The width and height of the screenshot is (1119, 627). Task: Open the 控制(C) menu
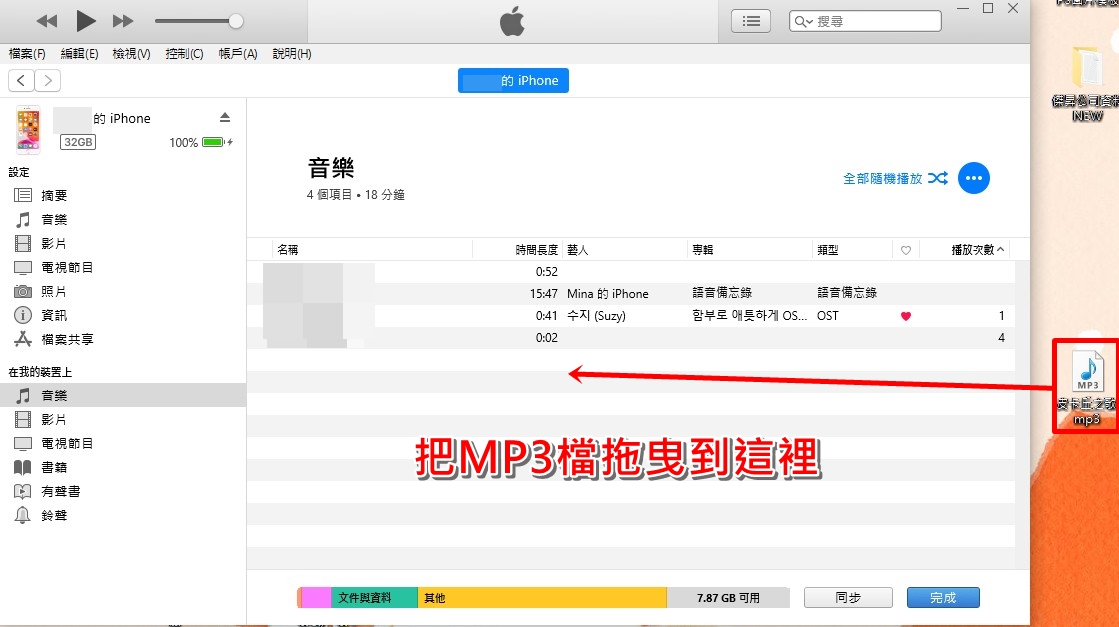pos(184,53)
